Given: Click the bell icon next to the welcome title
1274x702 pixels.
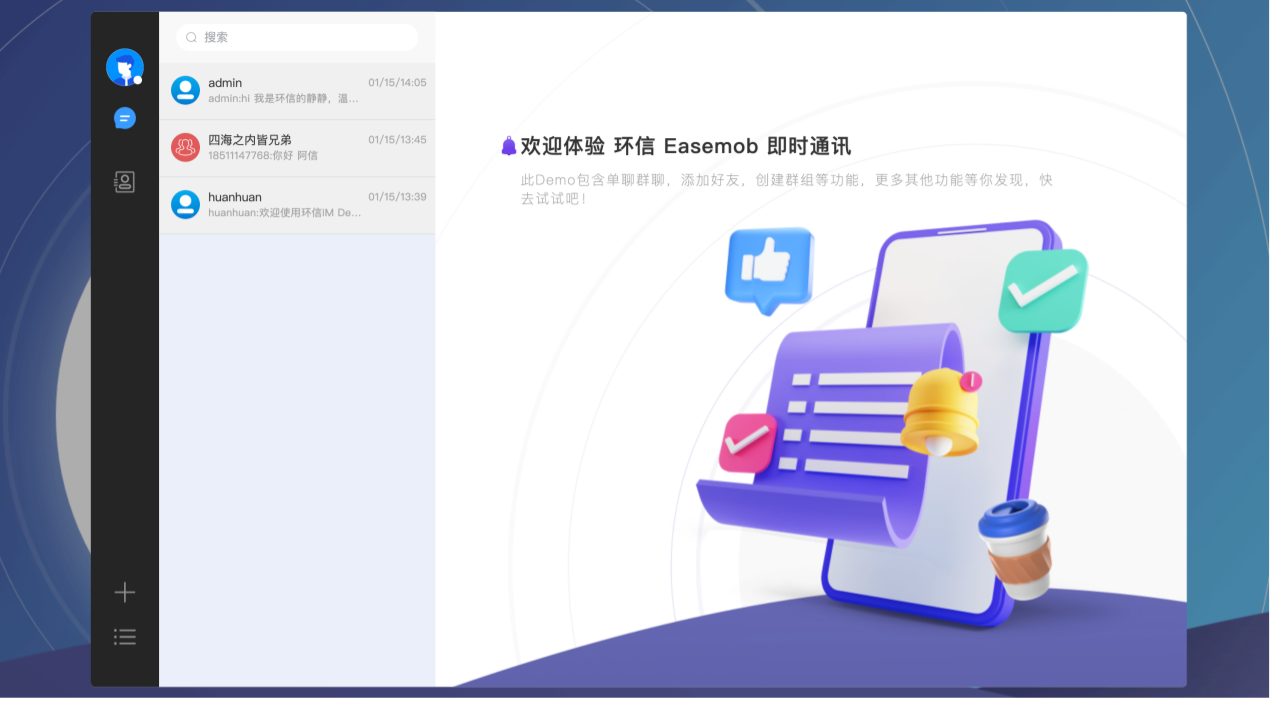Looking at the screenshot, I should pyautogui.click(x=509, y=144).
